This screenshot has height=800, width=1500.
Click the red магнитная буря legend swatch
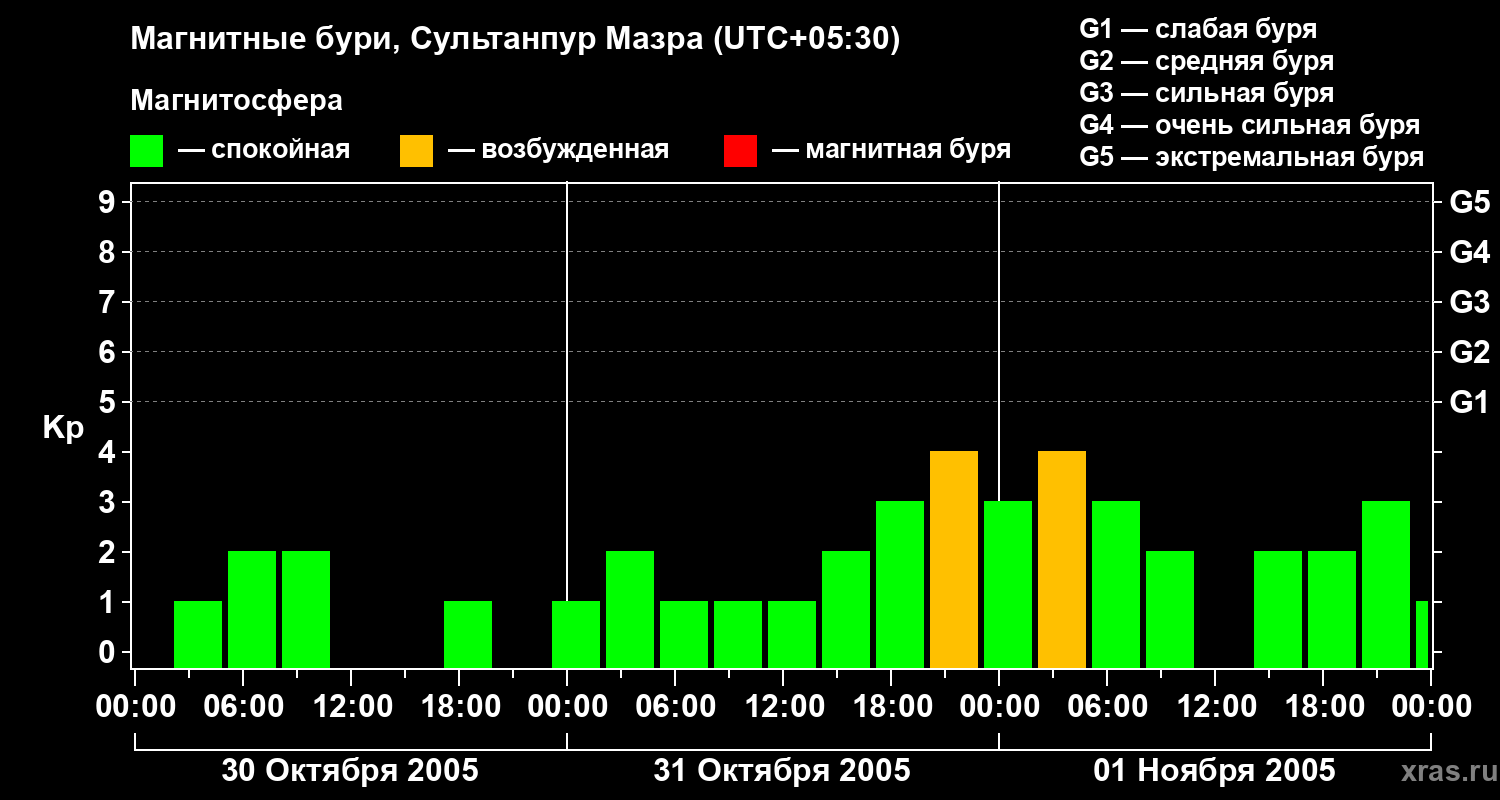point(740,151)
